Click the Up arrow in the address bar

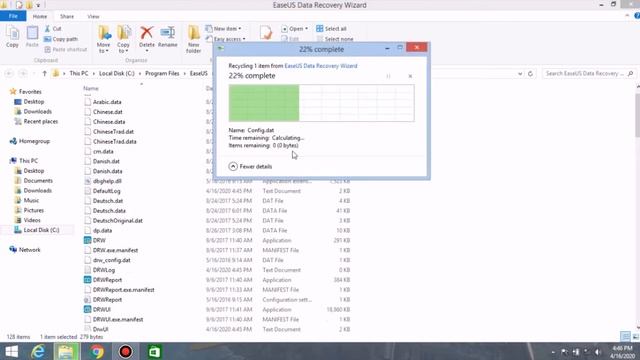(44, 73)
